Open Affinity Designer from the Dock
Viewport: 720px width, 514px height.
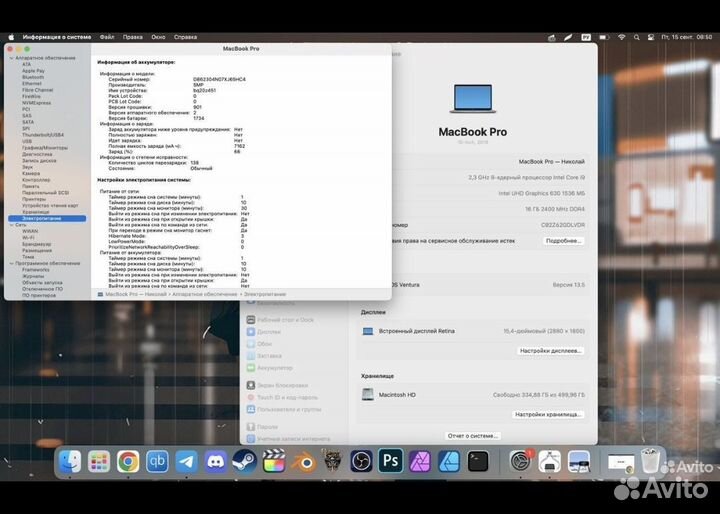pyautogui.click(x=449, y=461)
